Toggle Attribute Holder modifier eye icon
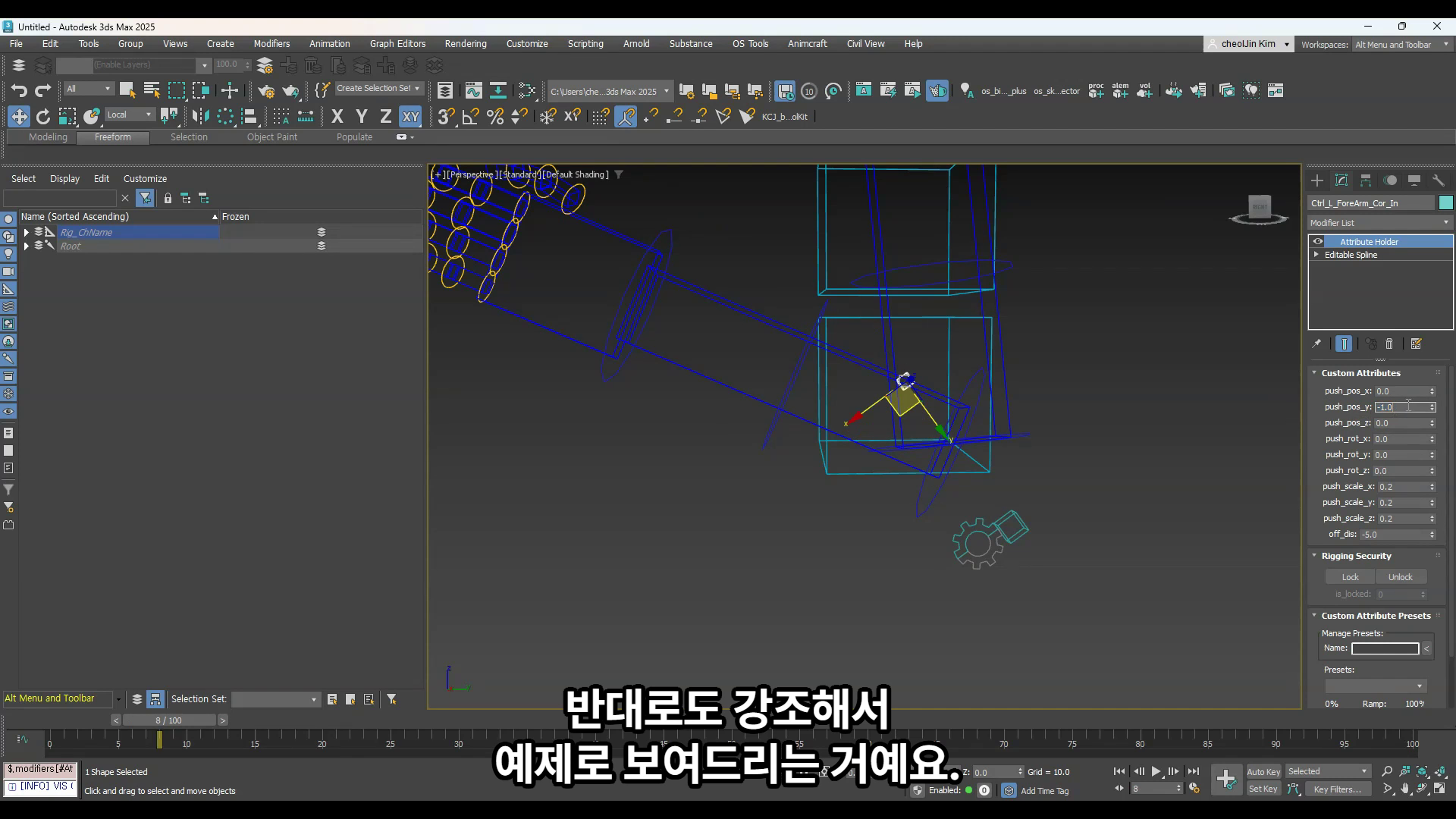 pos(1318,242)
